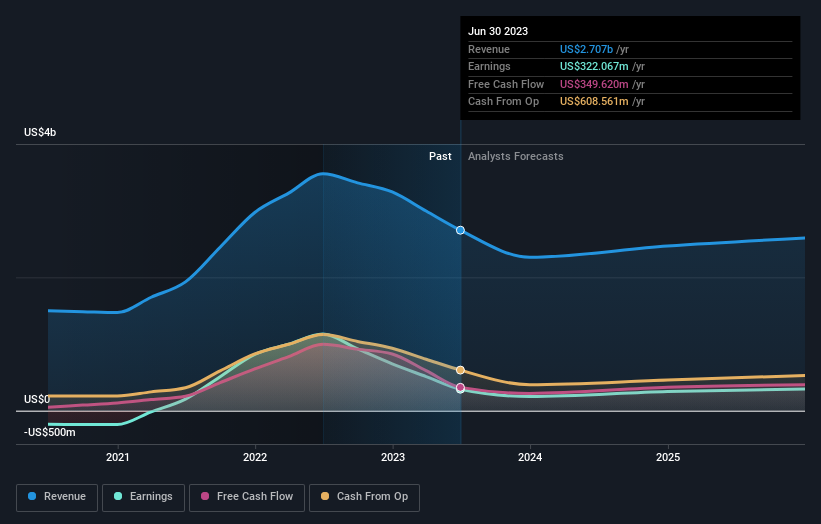This screenshot has height=524, width=821.
Task: Click the Earnings row label in tooltip
Action: pos(489,66)
